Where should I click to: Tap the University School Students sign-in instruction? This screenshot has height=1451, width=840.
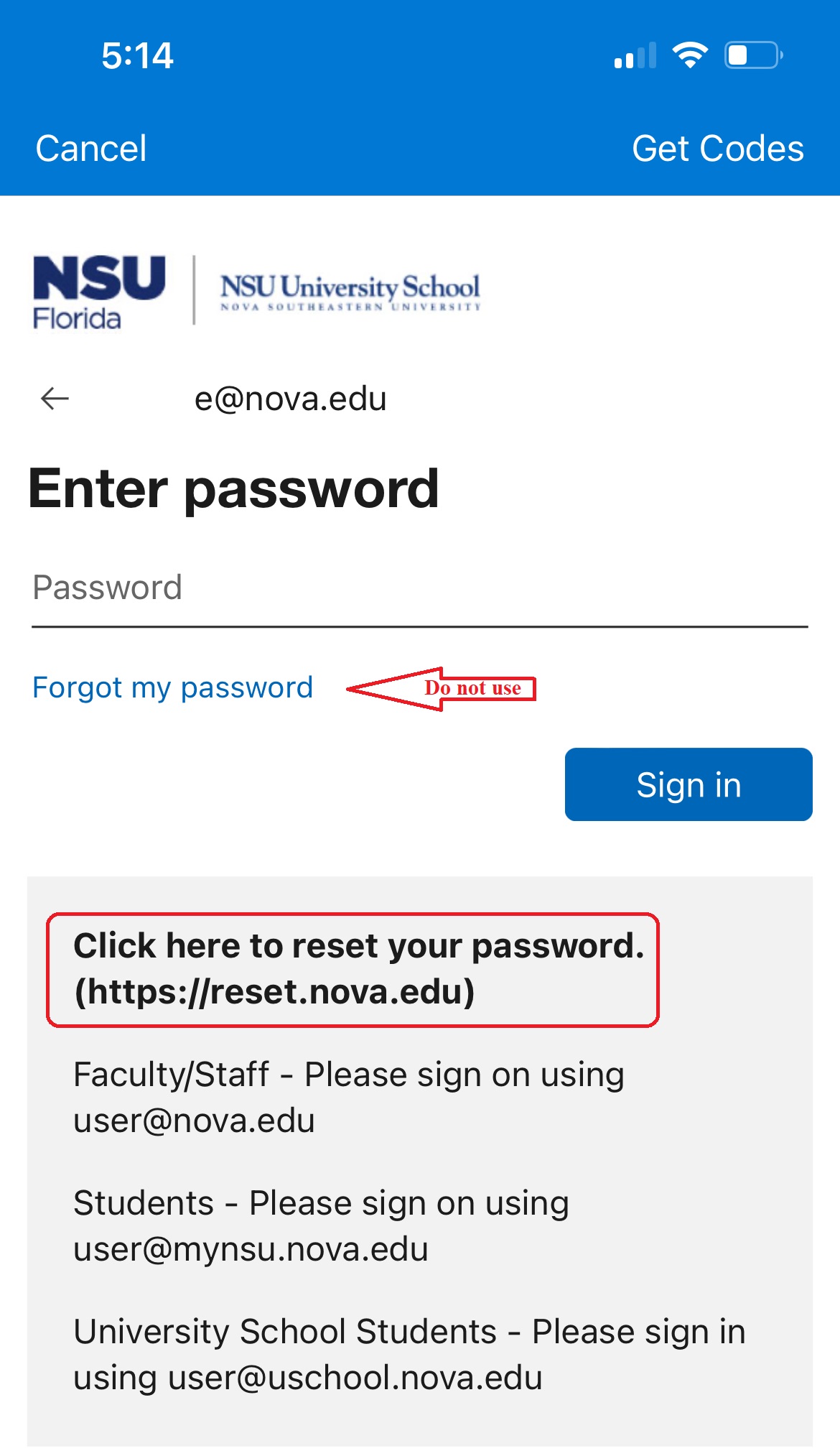pos(409,1355)
